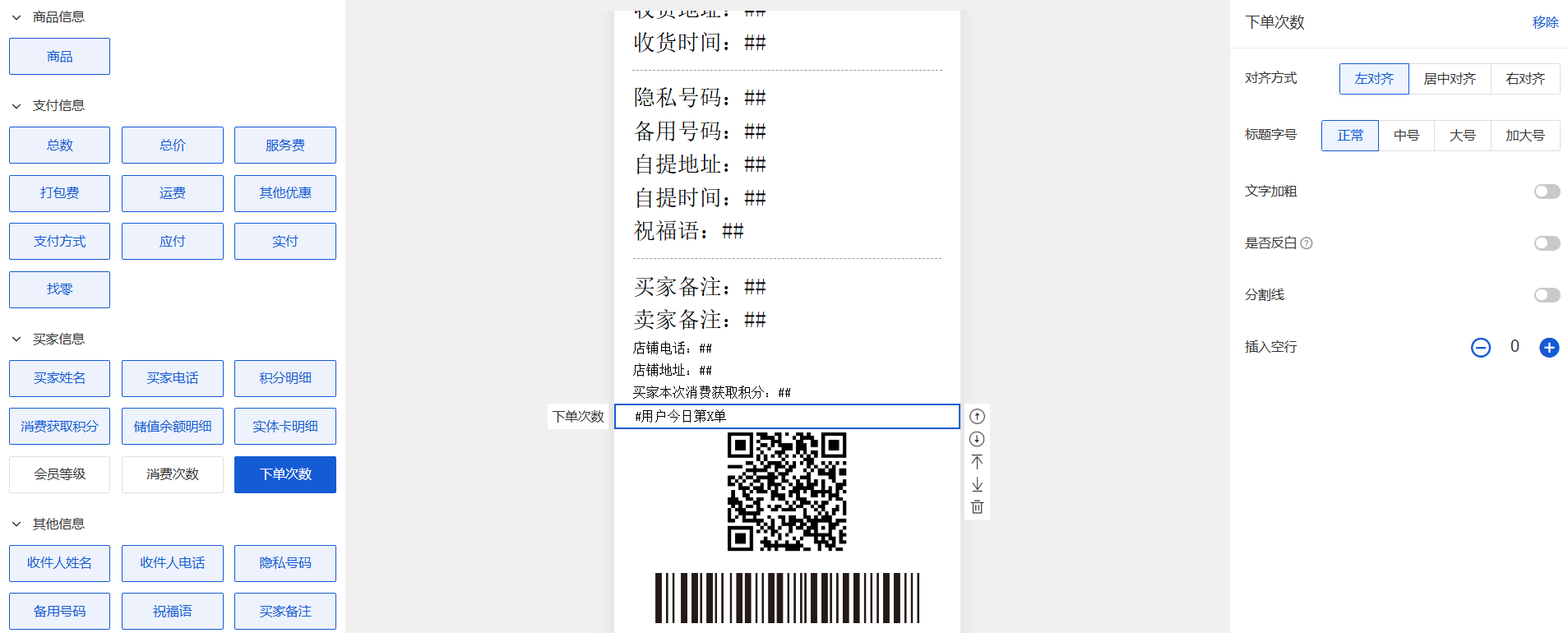Delete the selected 下单次数 row with the trash icon
Image resolution: width=1568 pixels, height=633 pixels.
[977, 506]
